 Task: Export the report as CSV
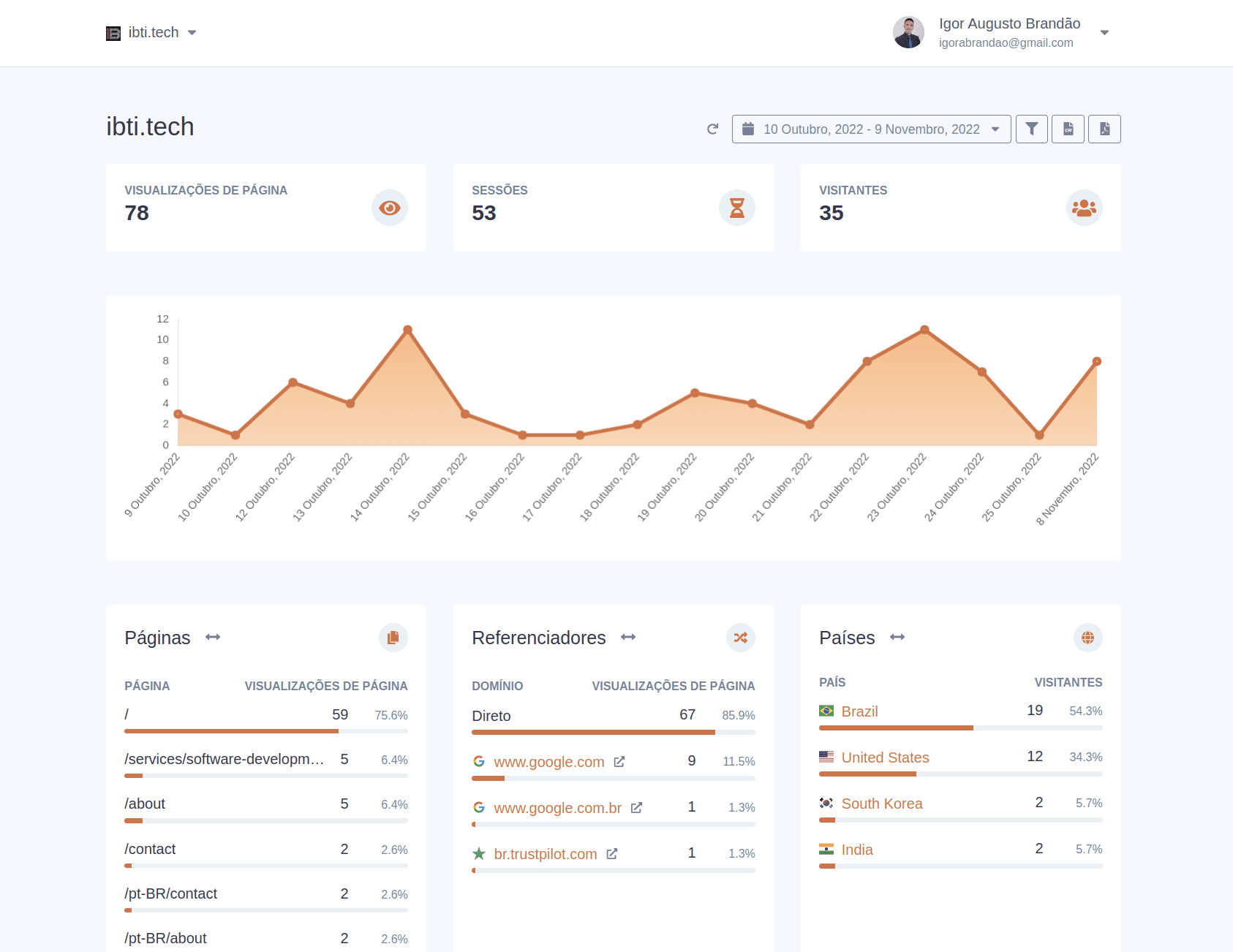coord(1068,129)
